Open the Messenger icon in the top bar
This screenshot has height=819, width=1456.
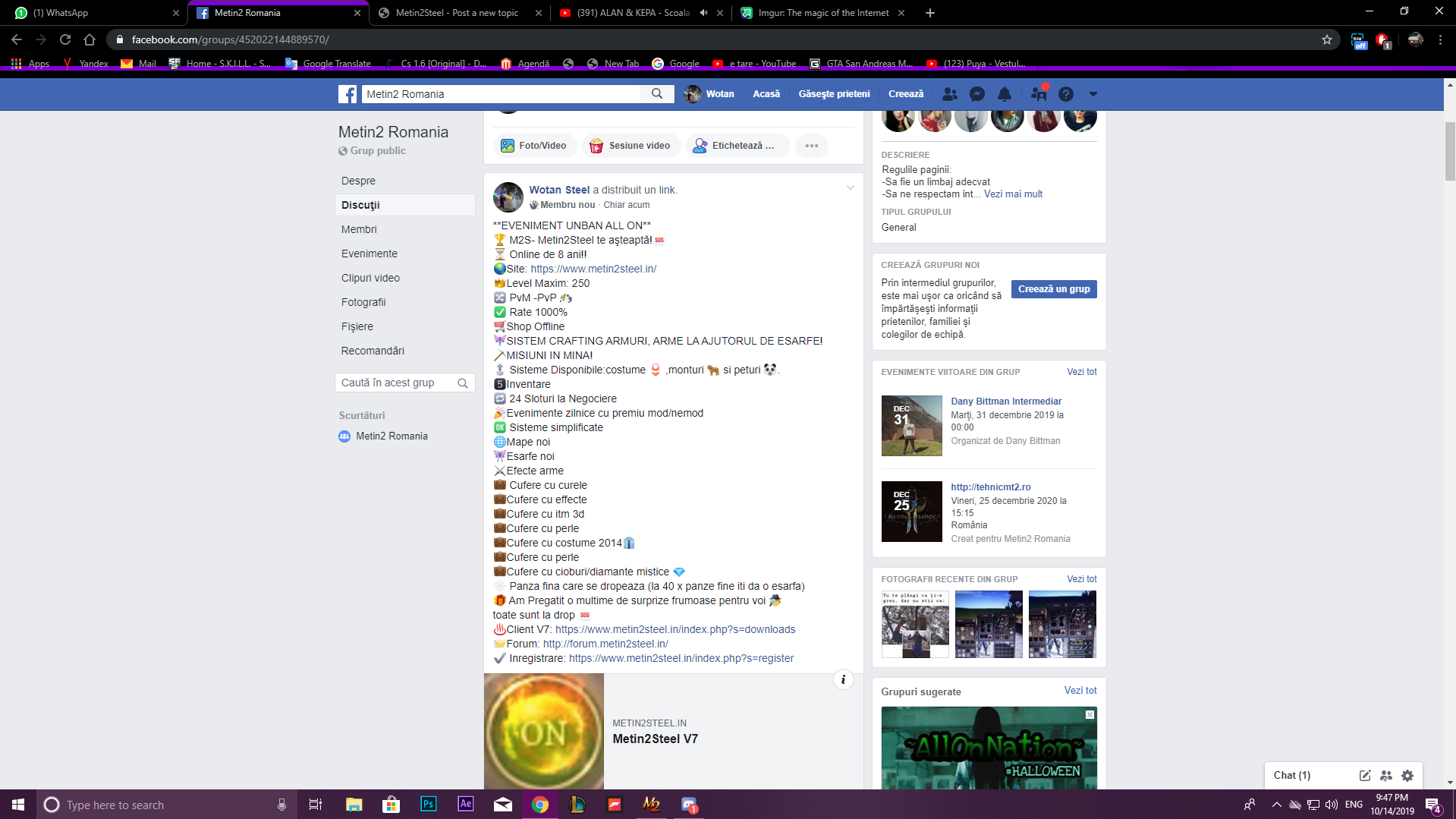coord(977,94)
